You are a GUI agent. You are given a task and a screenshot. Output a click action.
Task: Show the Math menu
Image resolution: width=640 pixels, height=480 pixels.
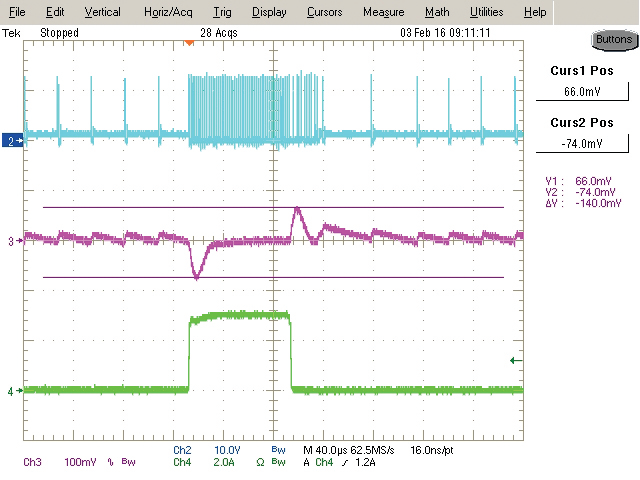[x=436, y=12]
